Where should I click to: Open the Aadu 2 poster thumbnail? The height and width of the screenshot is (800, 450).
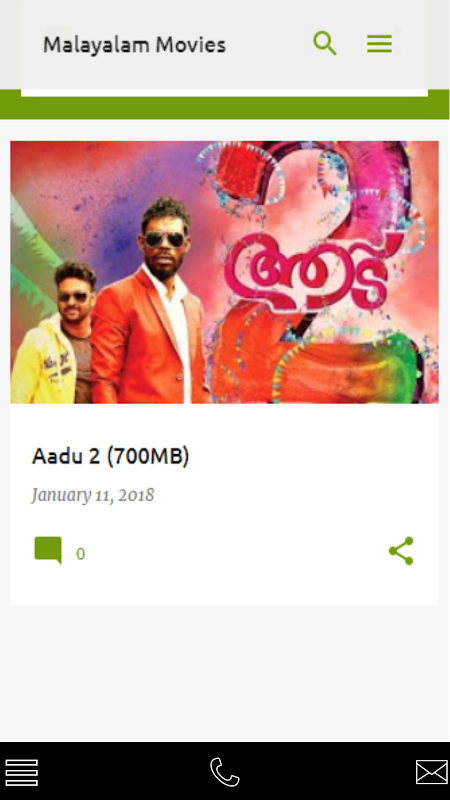(224, 272)
